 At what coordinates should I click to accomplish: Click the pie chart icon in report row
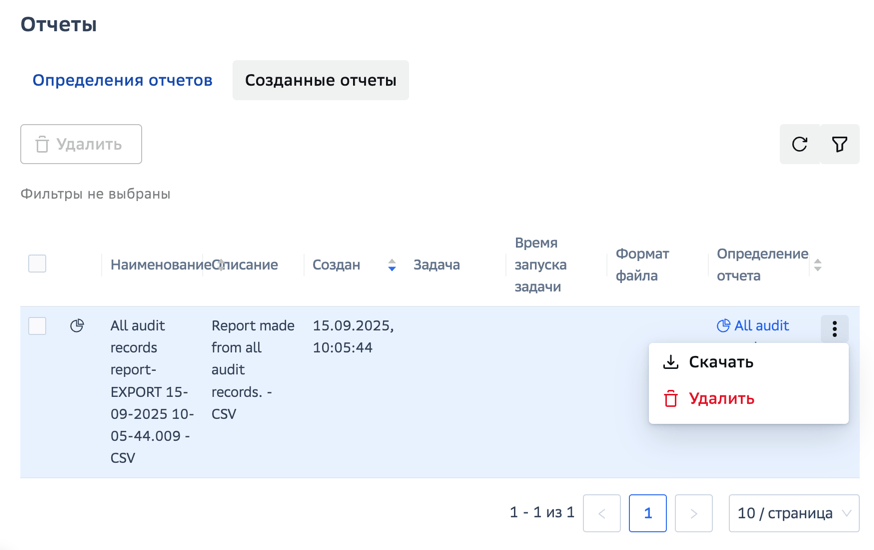[x=77, y=325]
